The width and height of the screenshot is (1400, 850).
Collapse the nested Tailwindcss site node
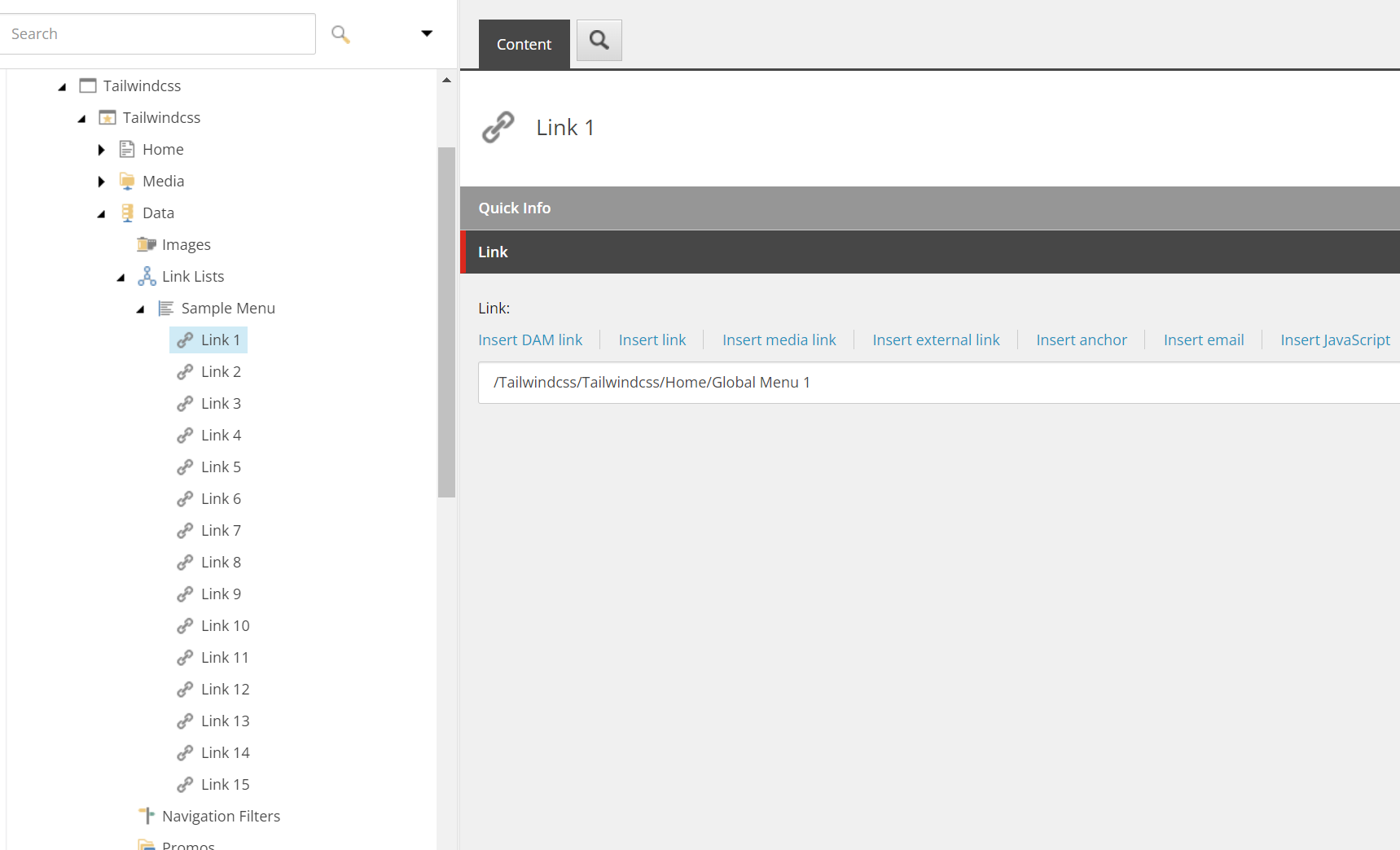pyautogui.click(x=81, y=118)
